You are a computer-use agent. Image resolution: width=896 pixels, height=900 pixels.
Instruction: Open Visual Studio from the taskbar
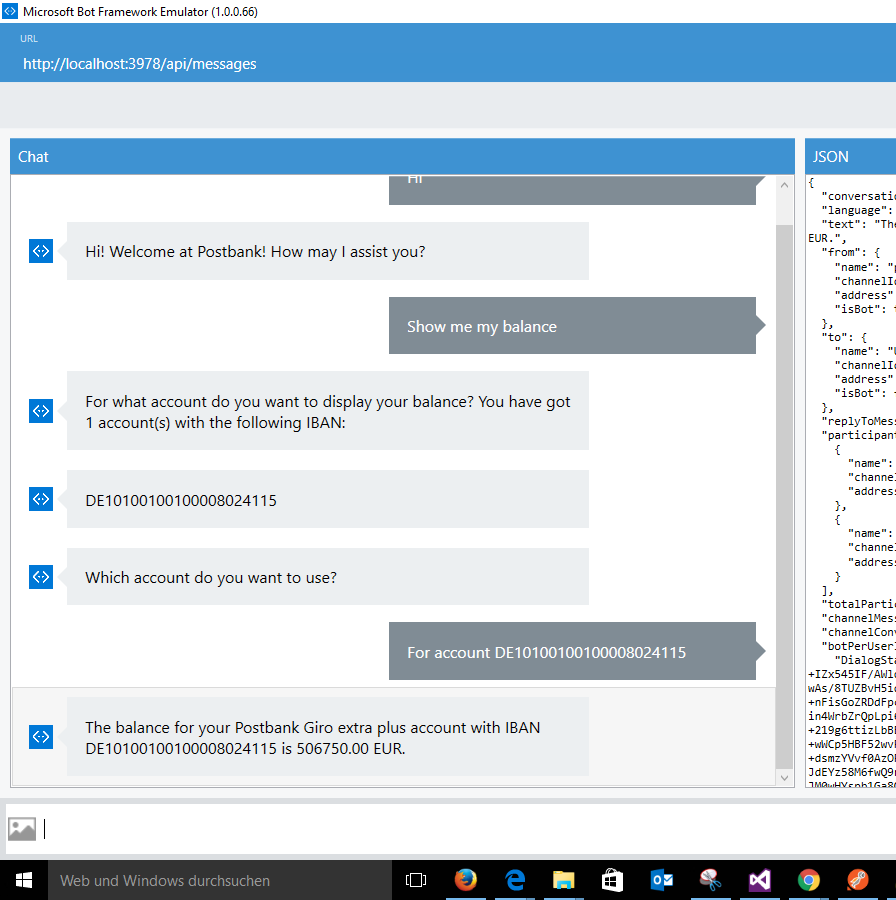[x=759, y=880]
